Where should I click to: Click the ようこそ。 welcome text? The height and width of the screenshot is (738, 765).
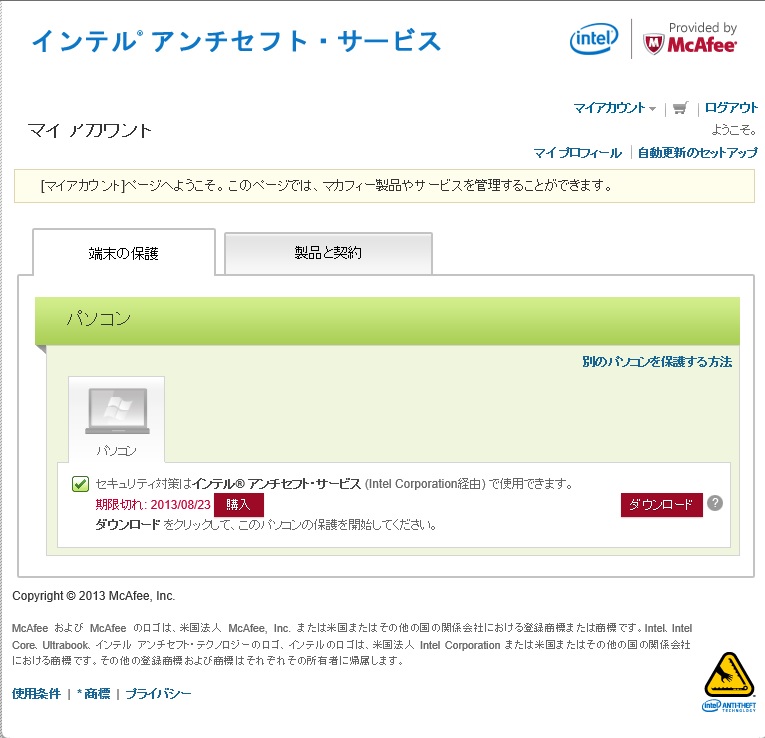point(734,130)
